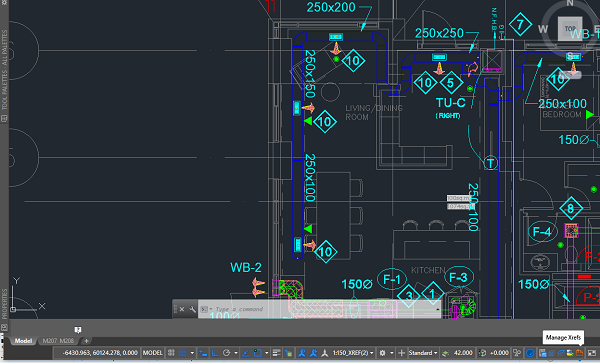Click the isolate objects icon in status bar
600x364 pixels.
pyautogui.click(x=551, y=353)
